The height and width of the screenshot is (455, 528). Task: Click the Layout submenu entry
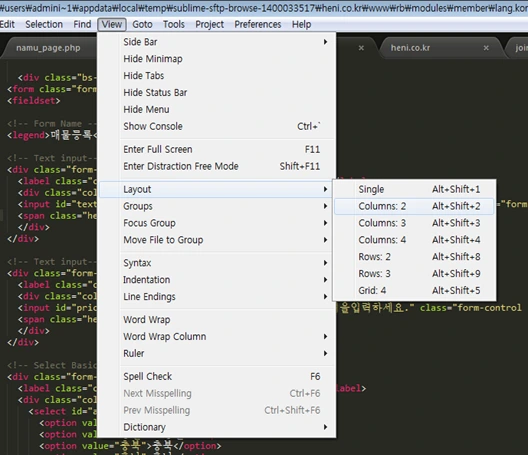click(216, 189)
